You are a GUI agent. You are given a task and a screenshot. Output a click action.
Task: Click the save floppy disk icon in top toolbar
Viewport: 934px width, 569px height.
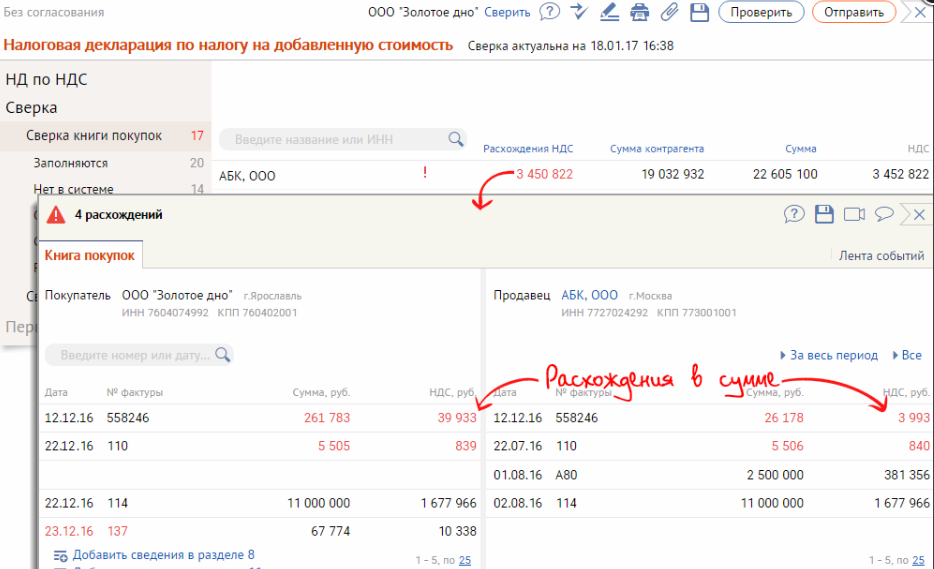point(700,12)
